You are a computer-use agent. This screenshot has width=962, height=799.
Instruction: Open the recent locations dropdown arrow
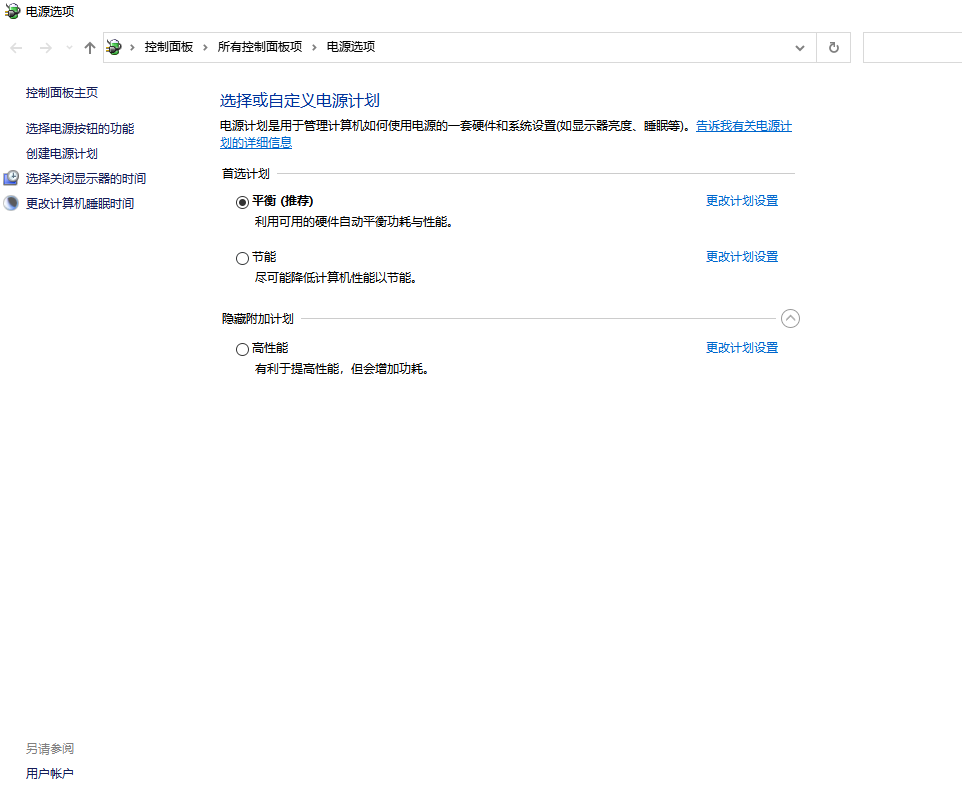[69, 48]
